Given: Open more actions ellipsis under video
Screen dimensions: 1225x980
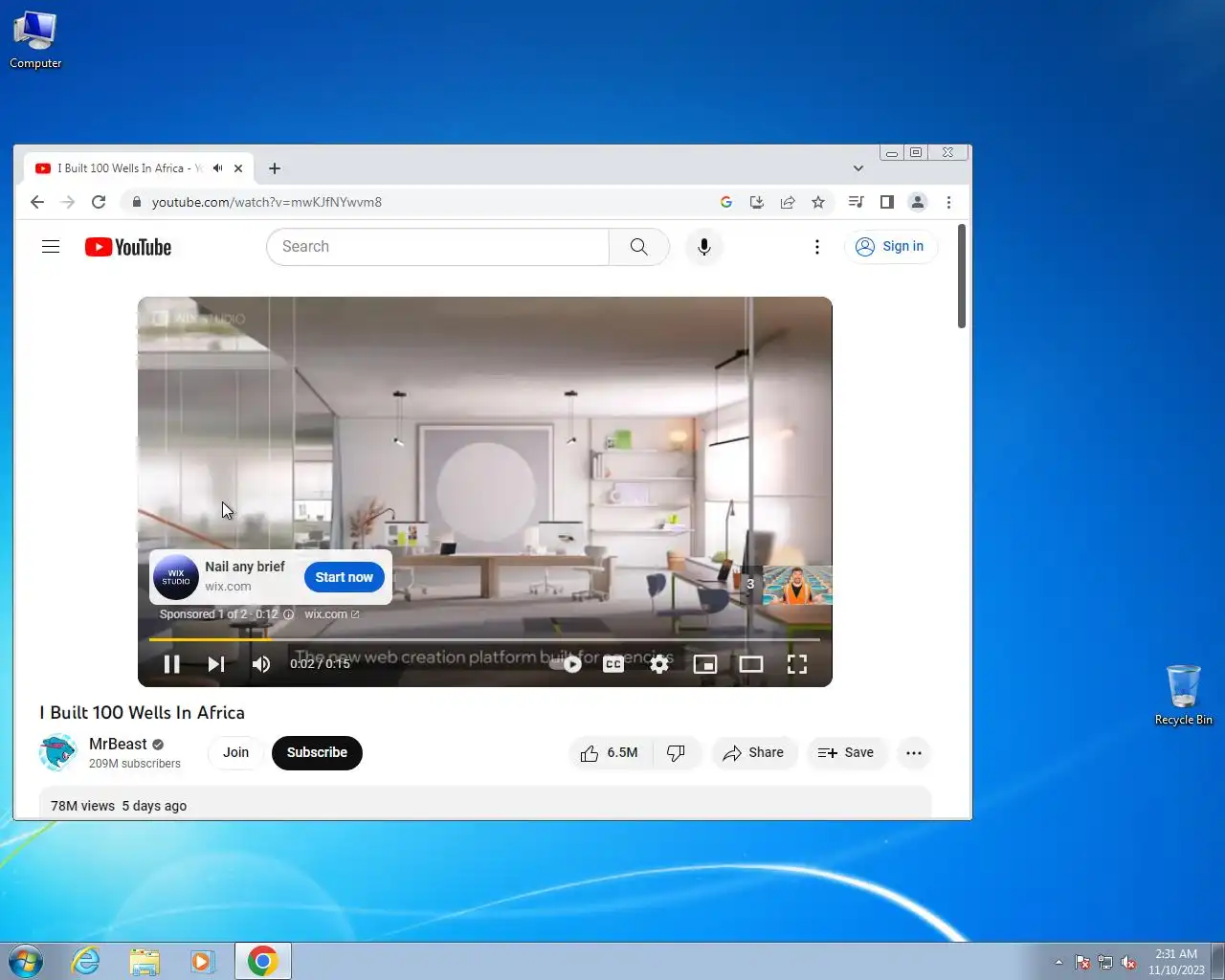Looking at the screenshot, I should (914, 753).
